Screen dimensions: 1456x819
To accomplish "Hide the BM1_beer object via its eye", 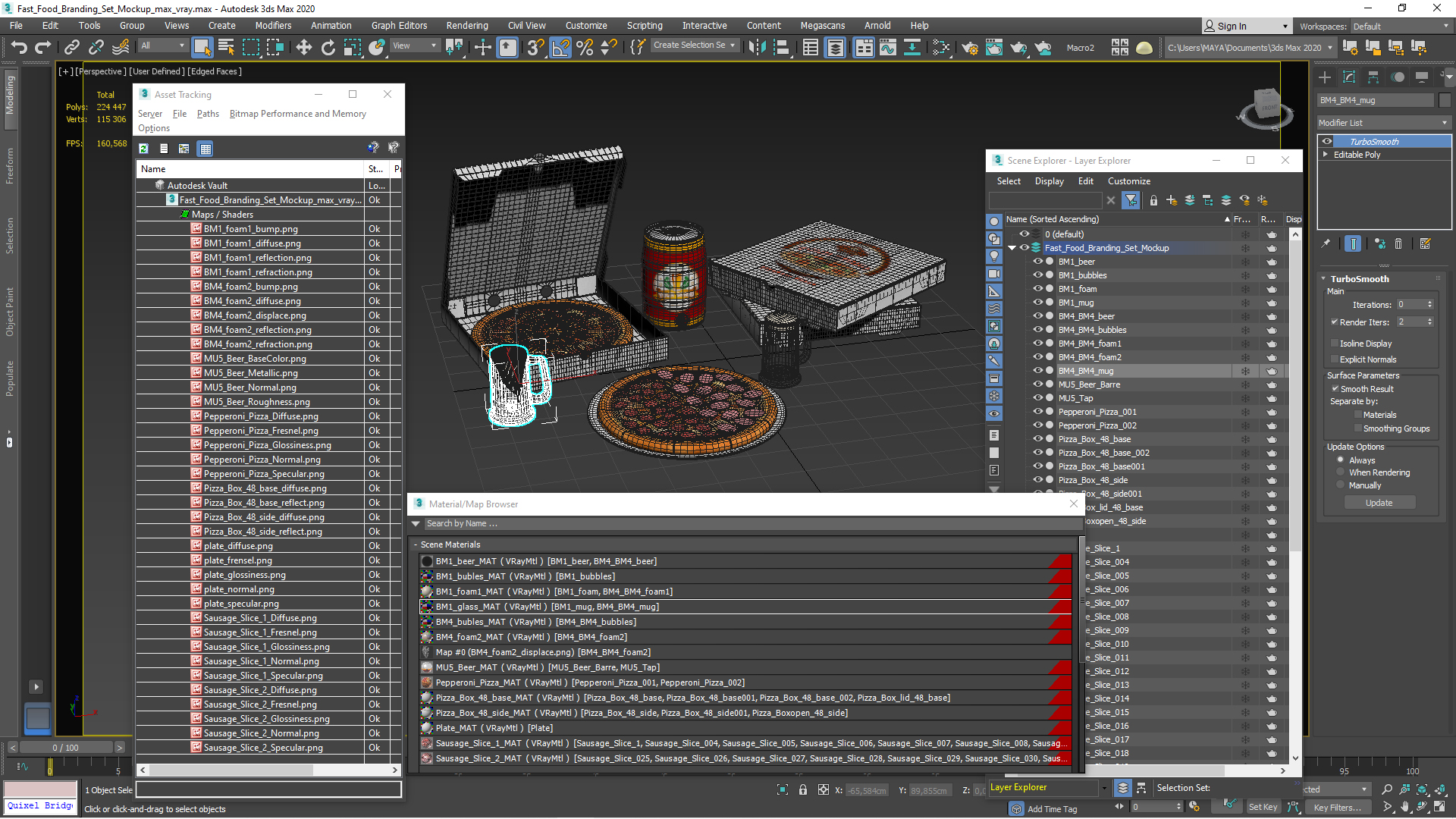I will (x=1037, y=262).
